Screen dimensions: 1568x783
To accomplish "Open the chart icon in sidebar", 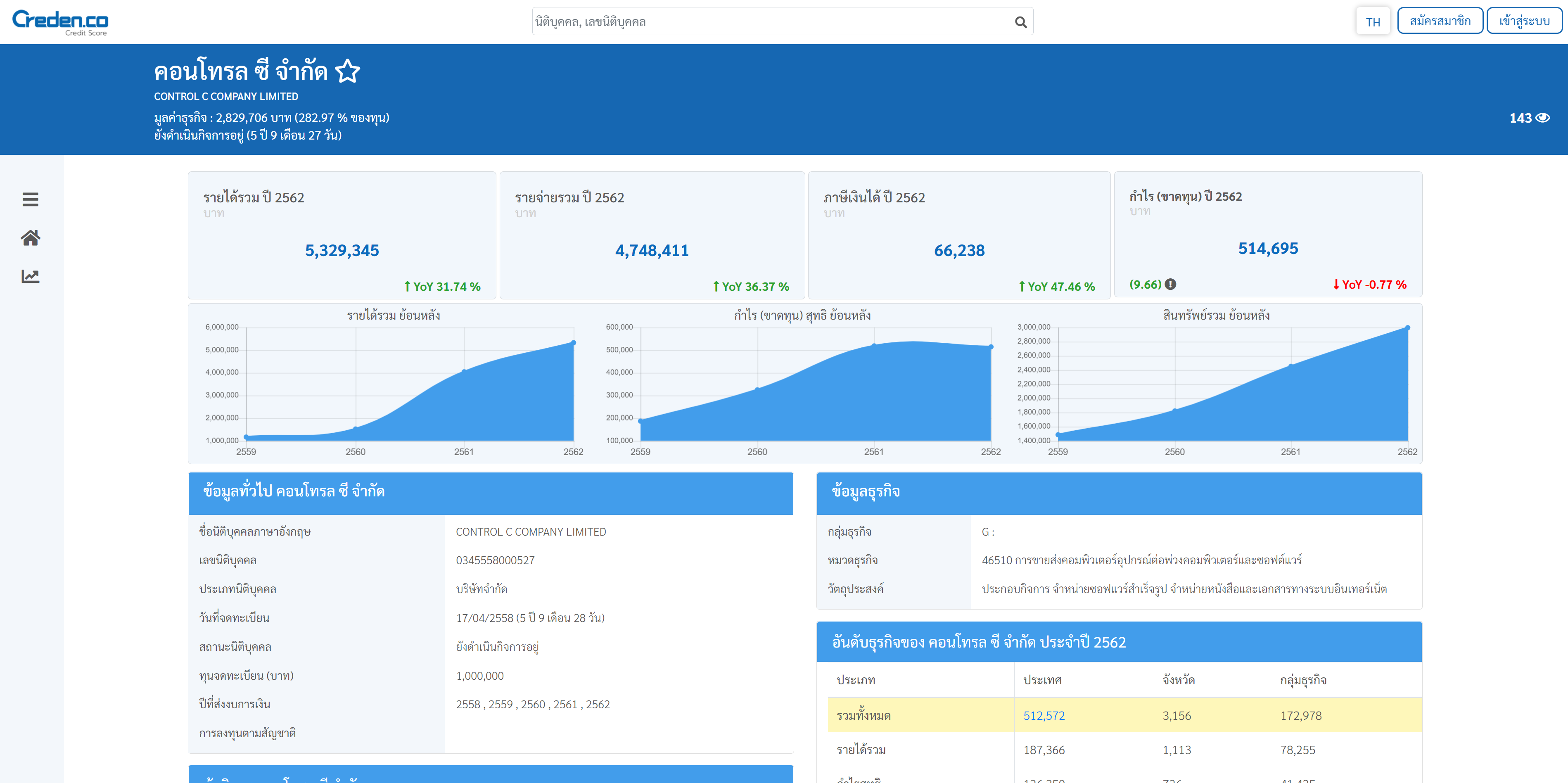I will point(31,276).
